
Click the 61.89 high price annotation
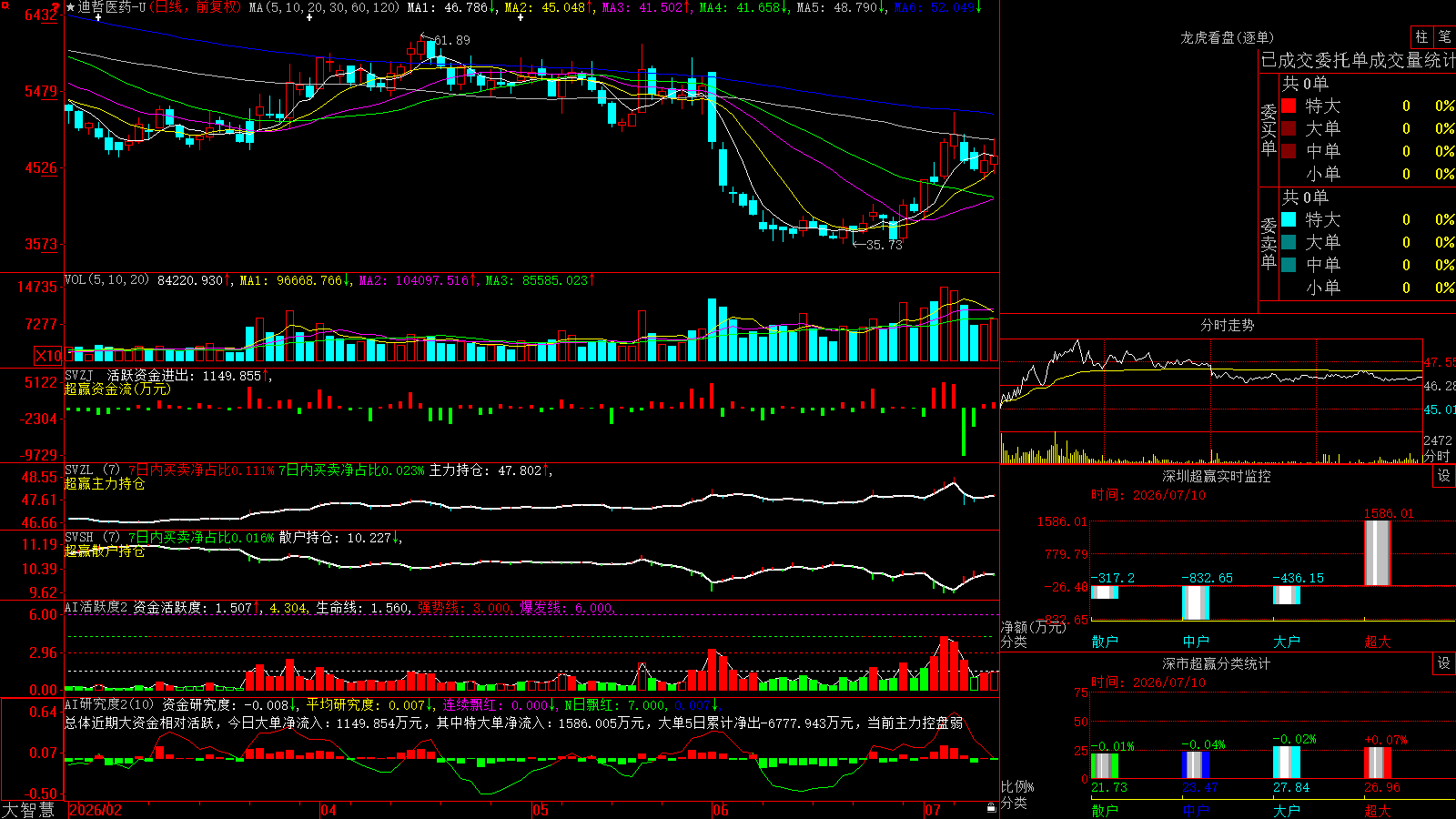[452, 40]
